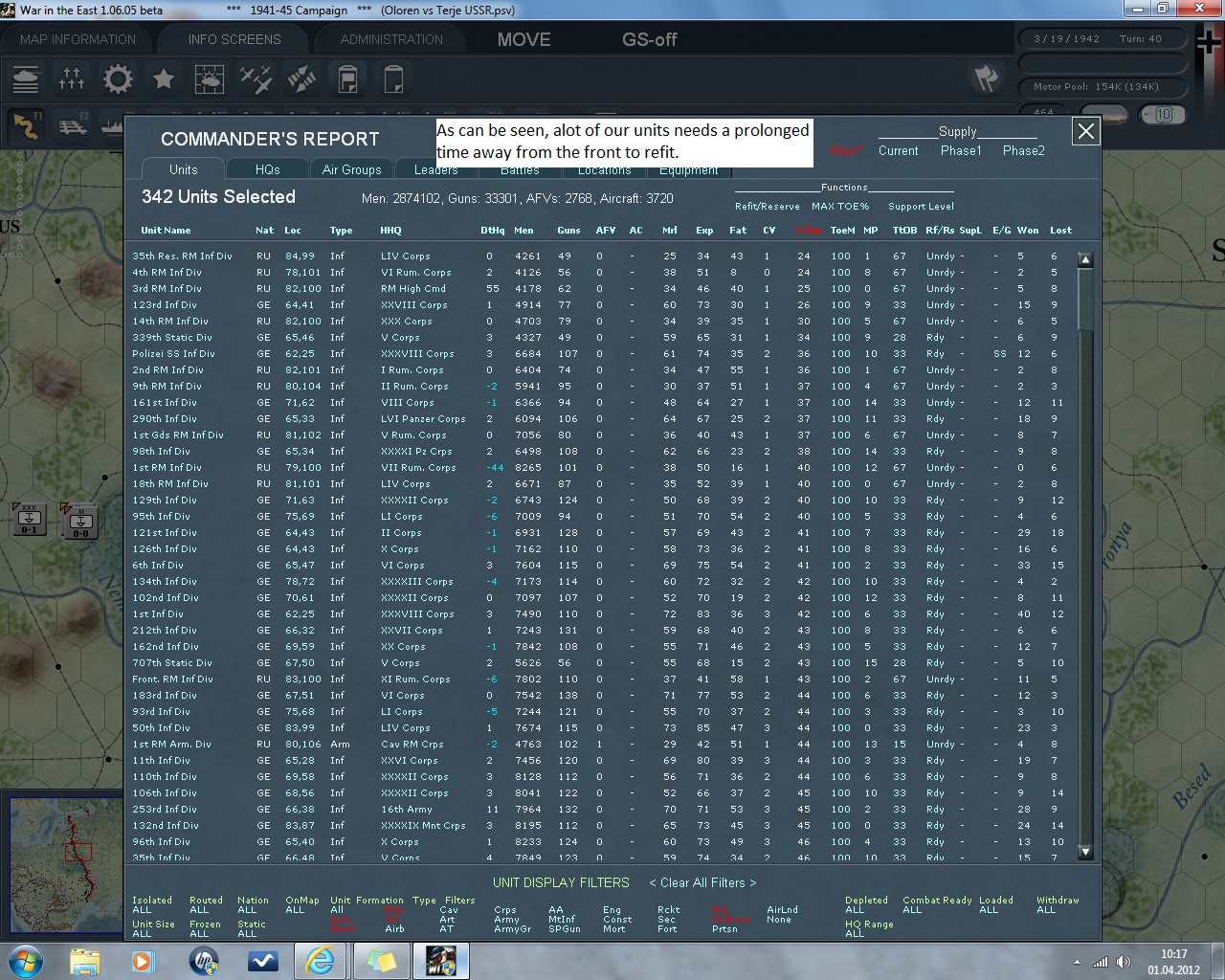
Task: Open the HP application on taskbar
Action: click(206, 960)
